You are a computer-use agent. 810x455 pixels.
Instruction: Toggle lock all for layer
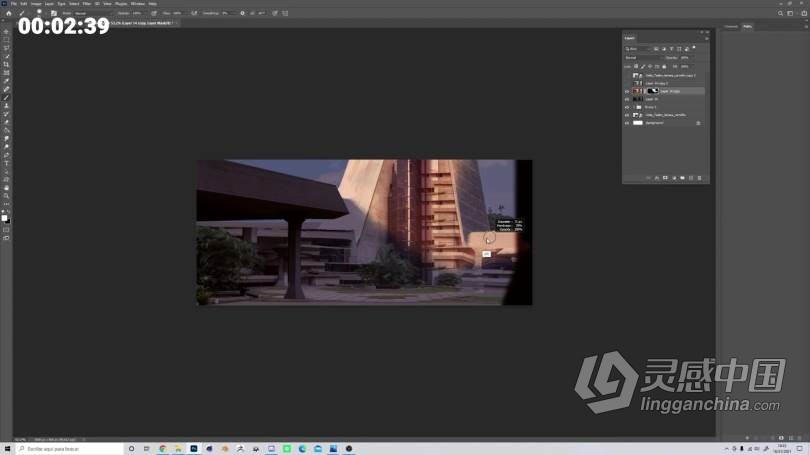[664, 67]
